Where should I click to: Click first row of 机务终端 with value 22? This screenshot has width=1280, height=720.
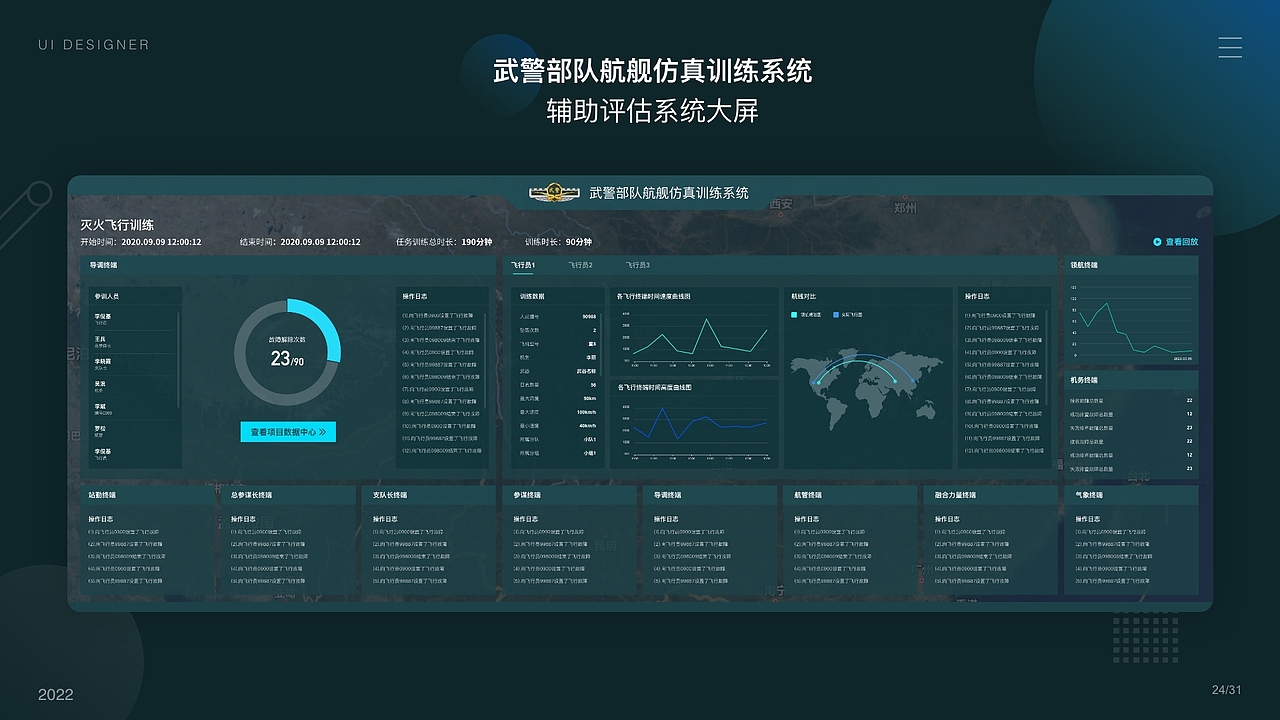coord(1131,400)
